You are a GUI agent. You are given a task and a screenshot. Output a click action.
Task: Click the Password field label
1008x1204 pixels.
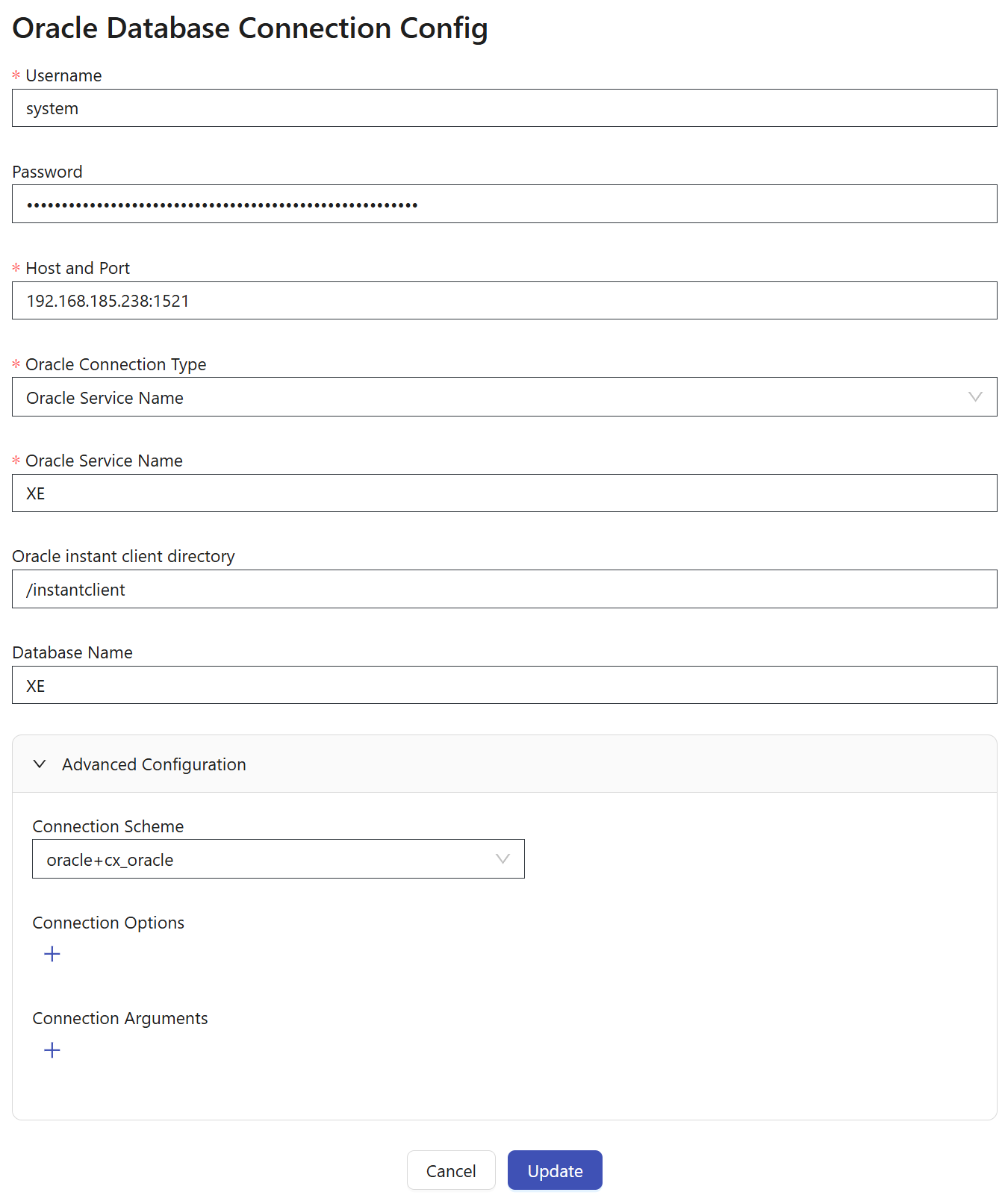pos(47,172)
